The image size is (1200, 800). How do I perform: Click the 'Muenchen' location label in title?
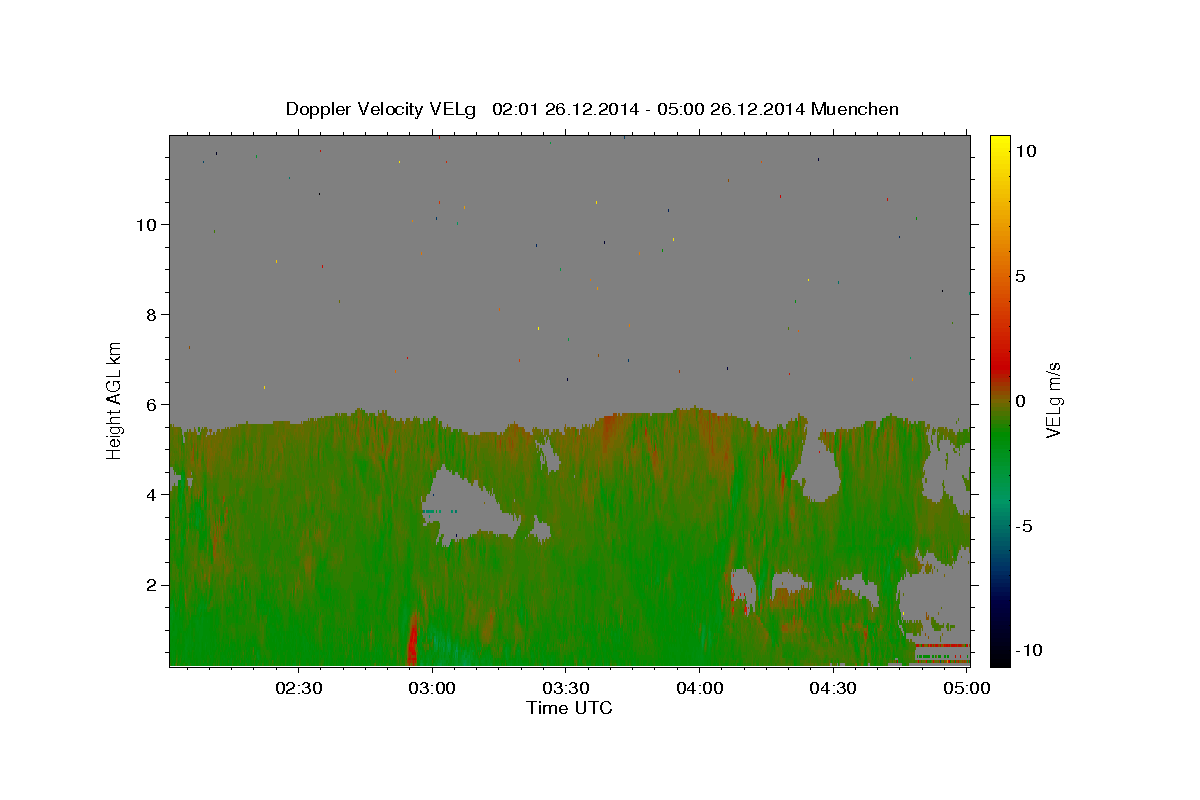pos(855,109)
